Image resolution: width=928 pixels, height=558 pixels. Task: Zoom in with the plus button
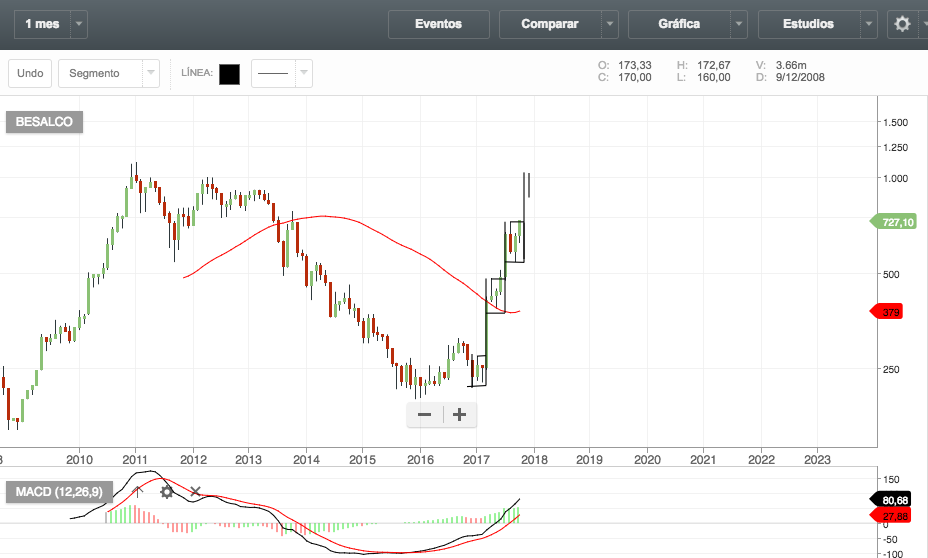(x=459, y=414)
